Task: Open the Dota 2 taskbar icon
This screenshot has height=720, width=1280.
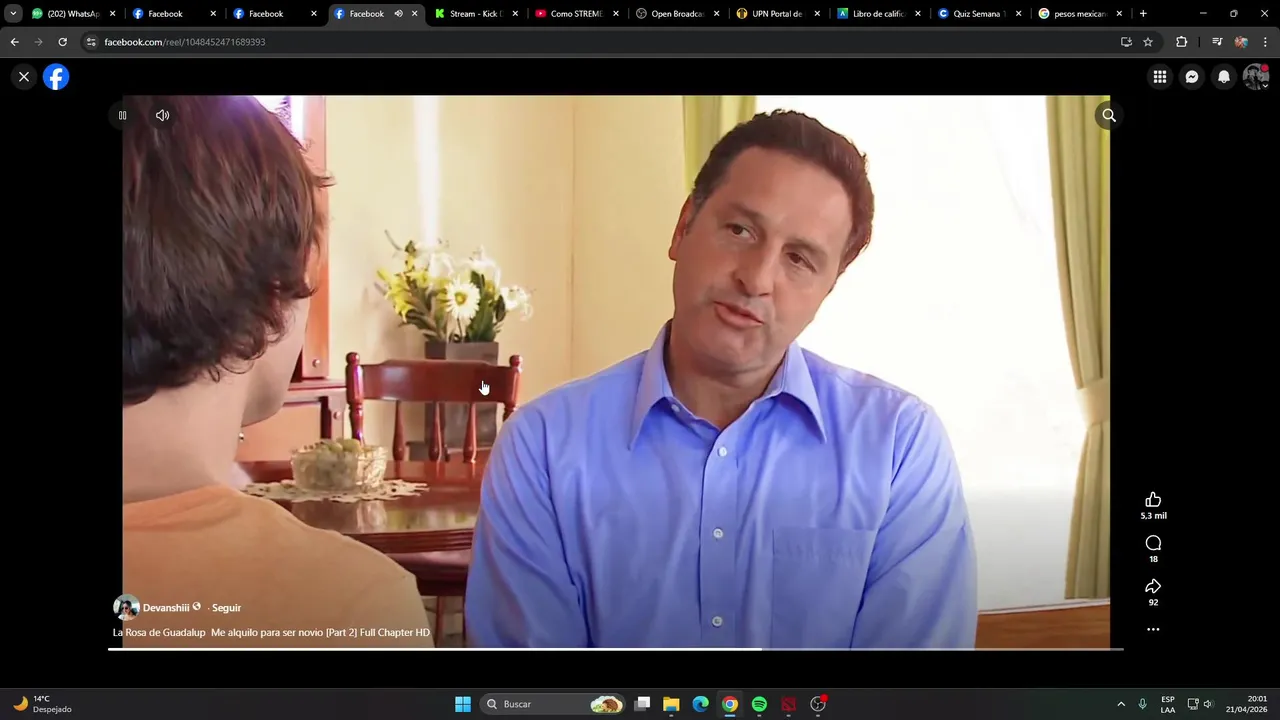Action: tap(789, 704)
